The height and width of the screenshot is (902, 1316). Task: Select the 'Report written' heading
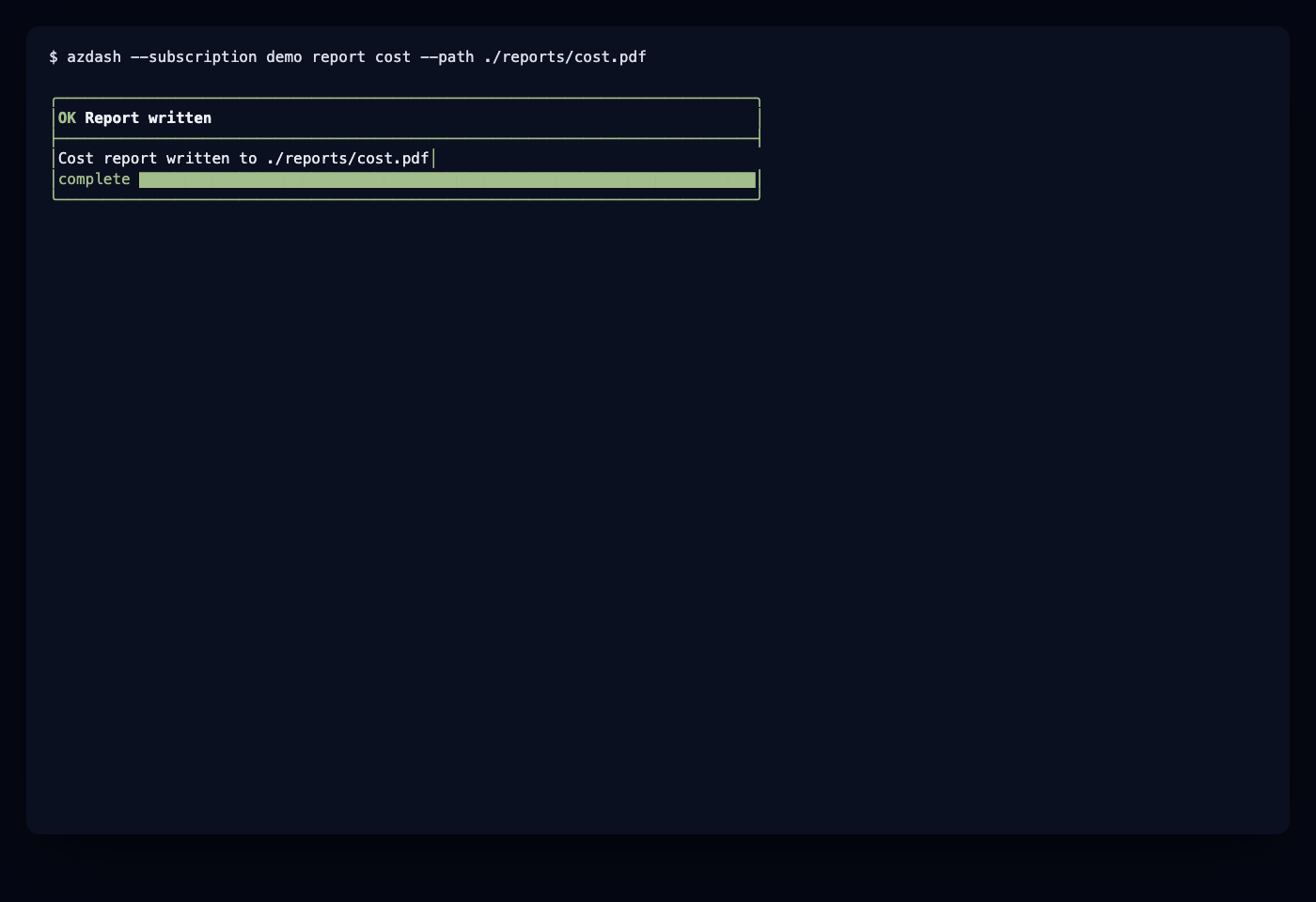[149, 118]
